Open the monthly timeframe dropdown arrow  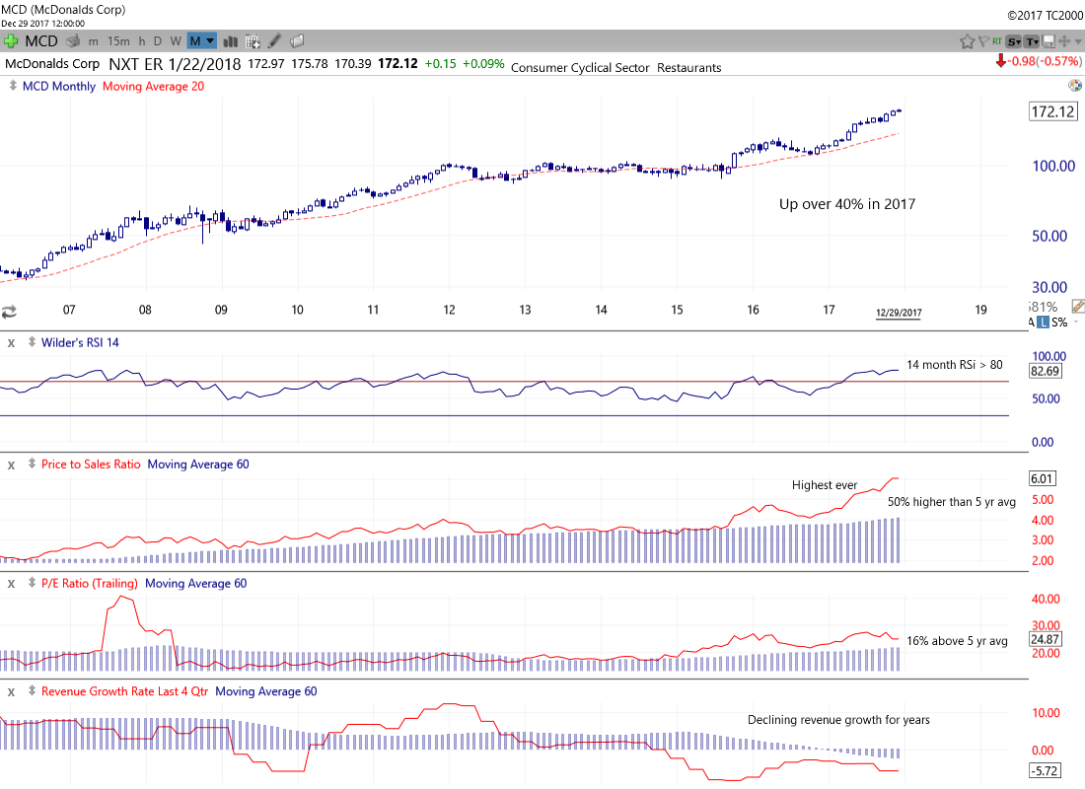211,41
